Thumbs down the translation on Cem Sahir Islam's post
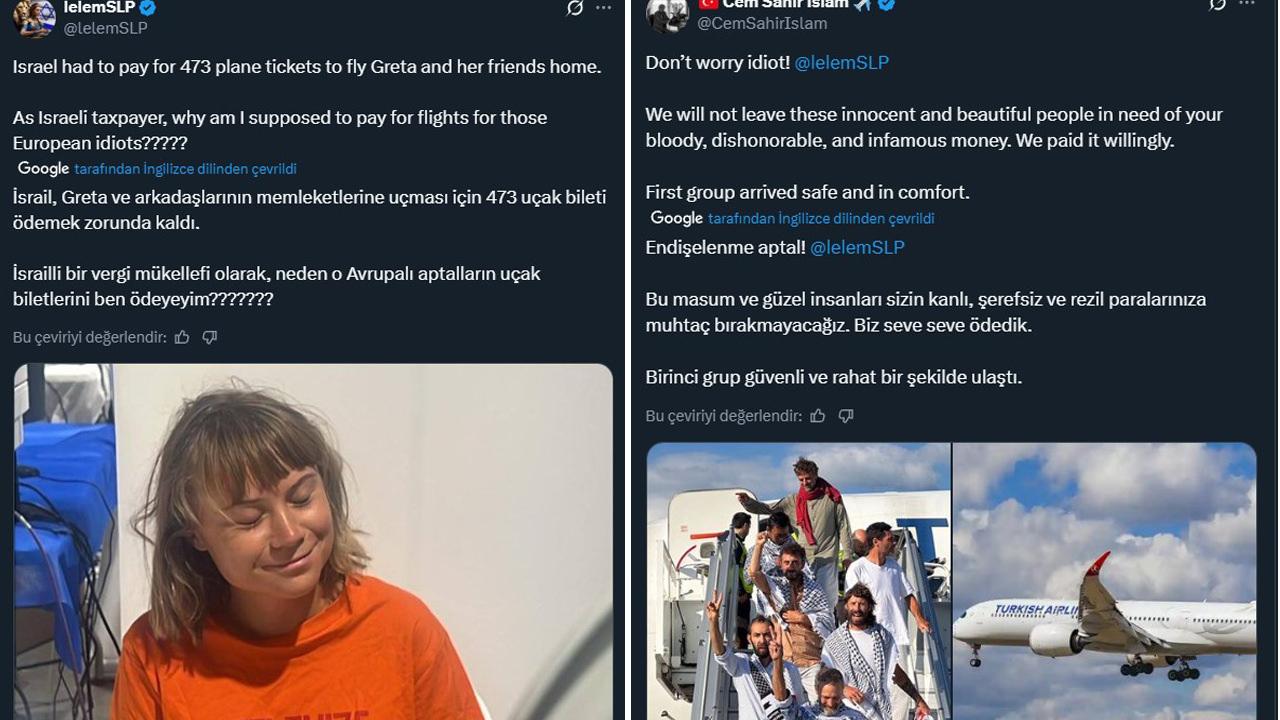This screenshot has width=1280, height=720. click(846, 416)
